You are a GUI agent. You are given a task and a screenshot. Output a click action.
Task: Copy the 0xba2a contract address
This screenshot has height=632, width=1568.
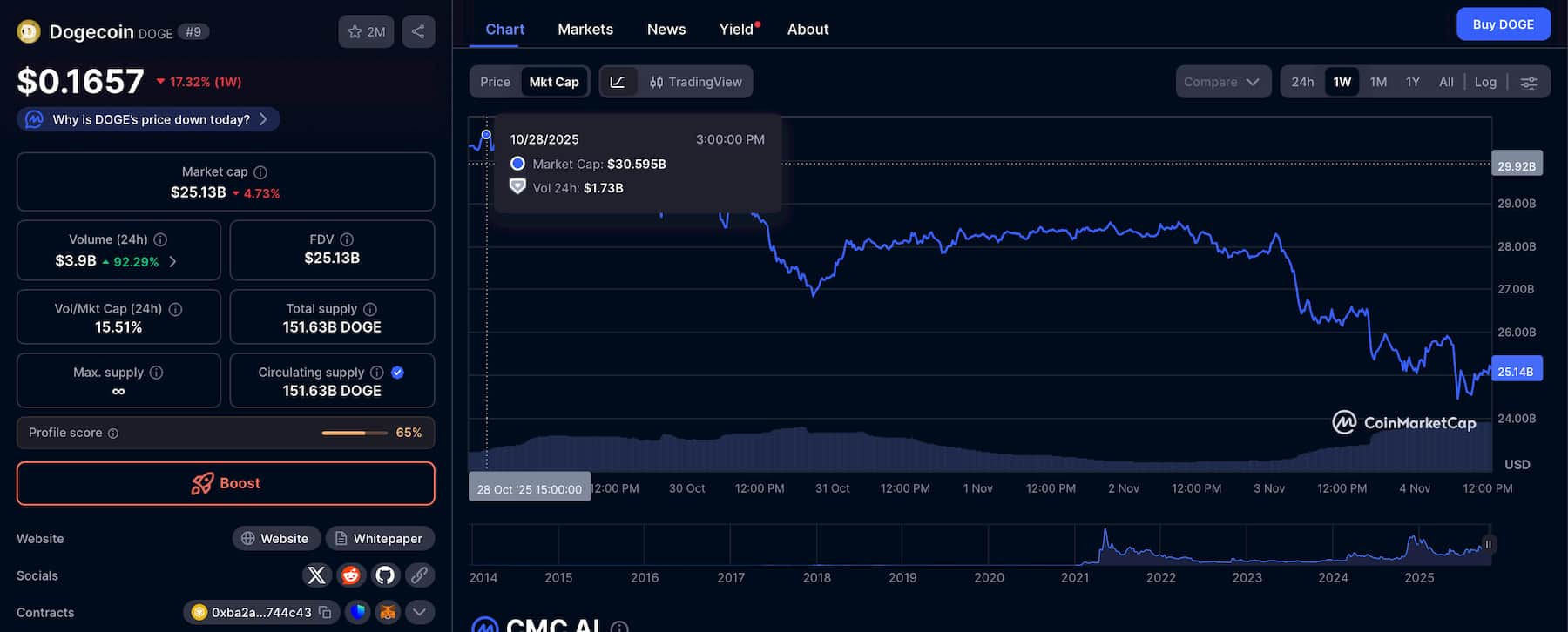click(325, 612)
